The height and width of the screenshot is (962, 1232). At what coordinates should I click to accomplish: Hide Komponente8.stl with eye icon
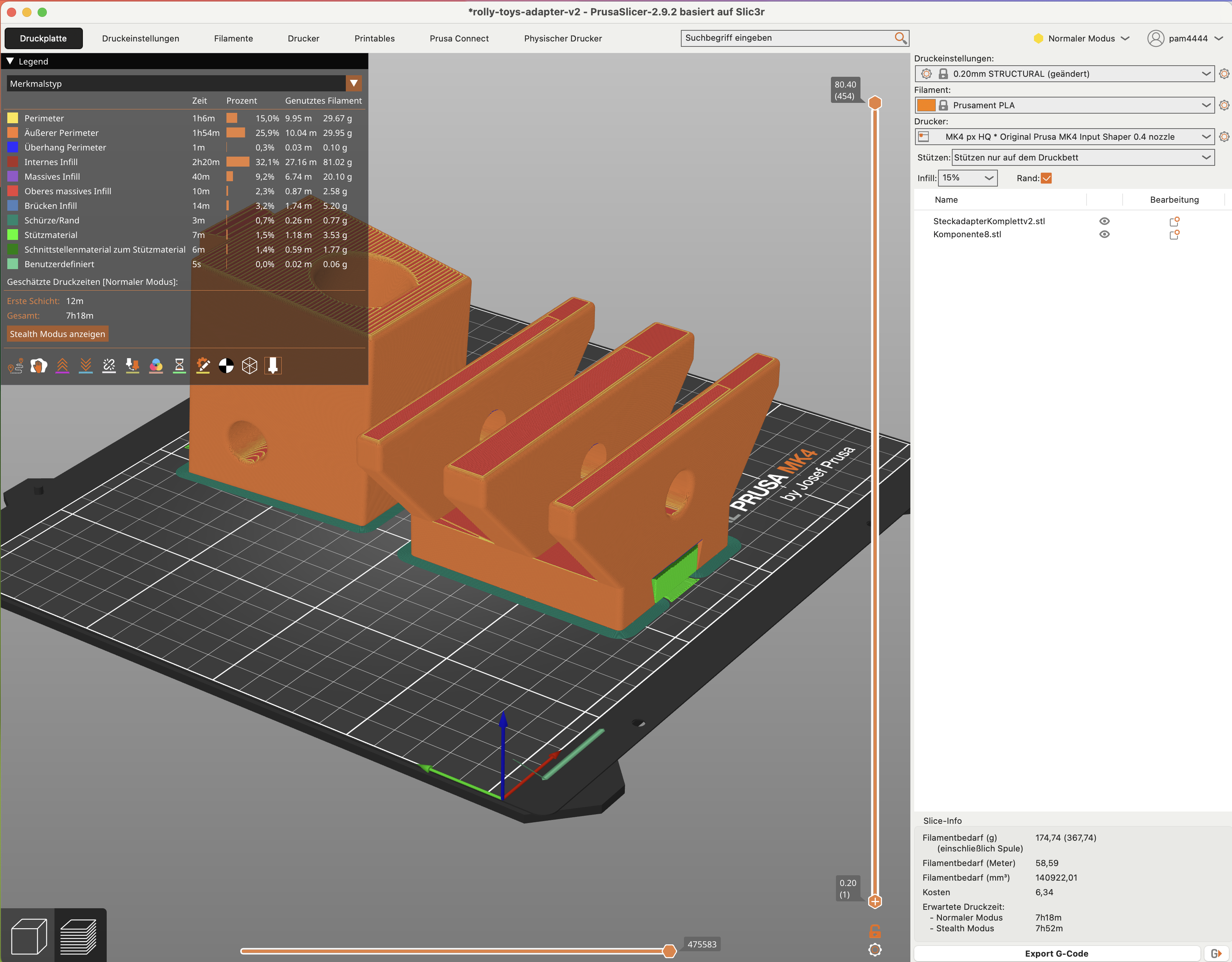tap(1105, 235)
